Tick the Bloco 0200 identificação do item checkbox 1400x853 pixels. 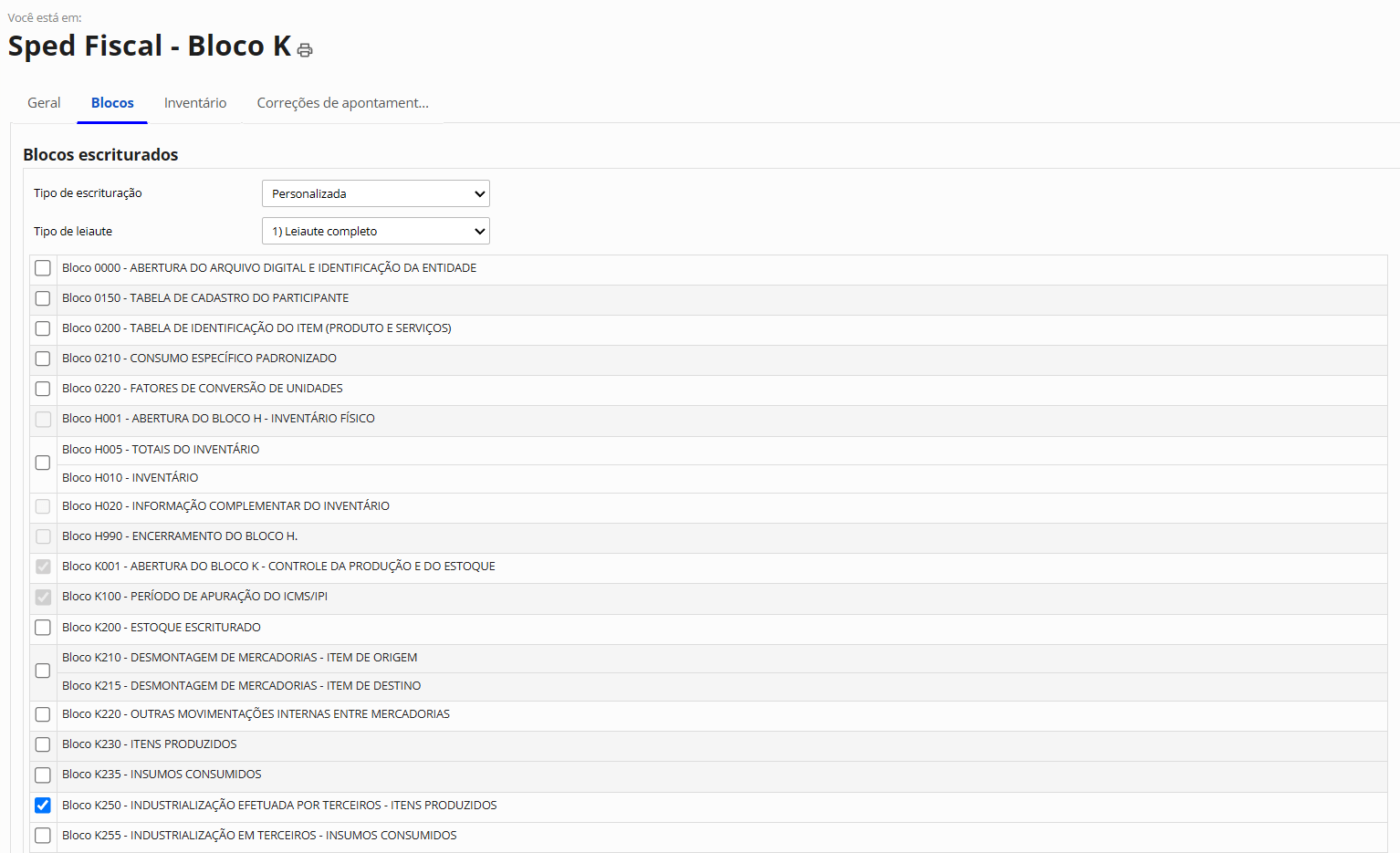click(x=43, y=328)
